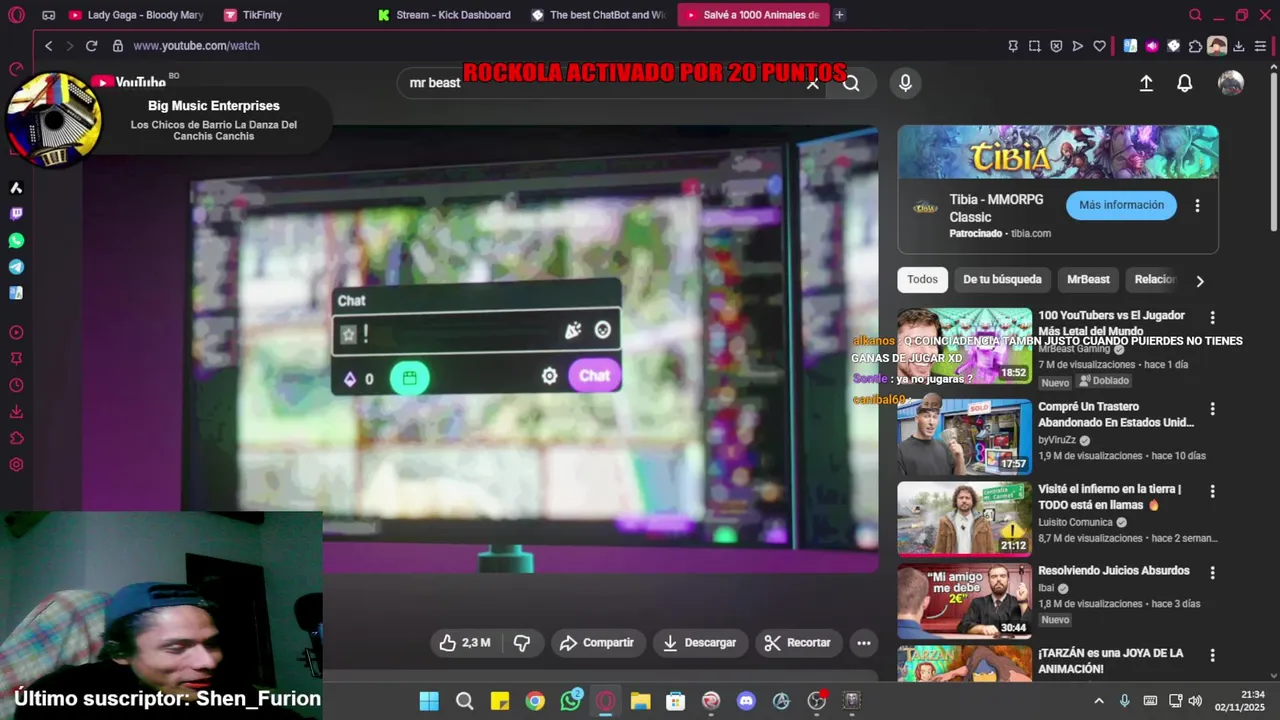Open volume control in system tray
This screenshot has height=720, width=1280.
[1195, 701]
